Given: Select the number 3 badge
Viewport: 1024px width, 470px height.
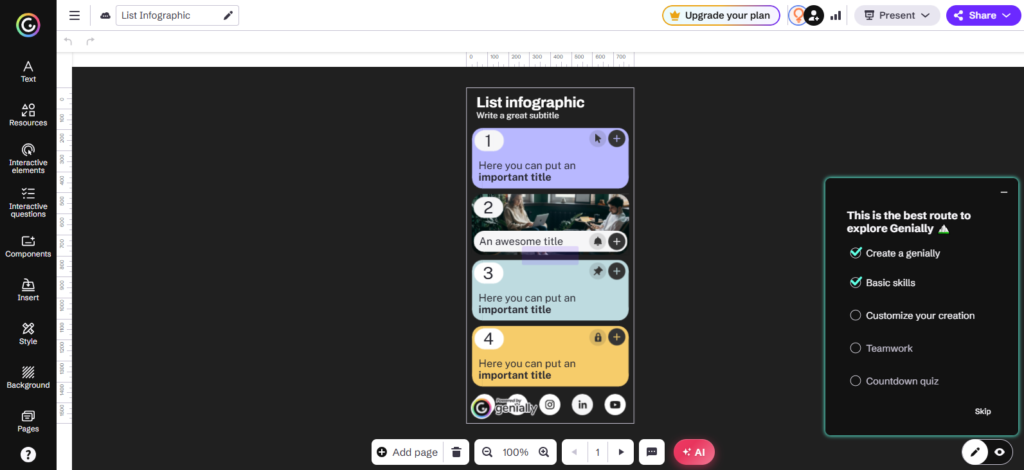Looking at the screenshot, I should pyautogui.click(x=488, y=273).
